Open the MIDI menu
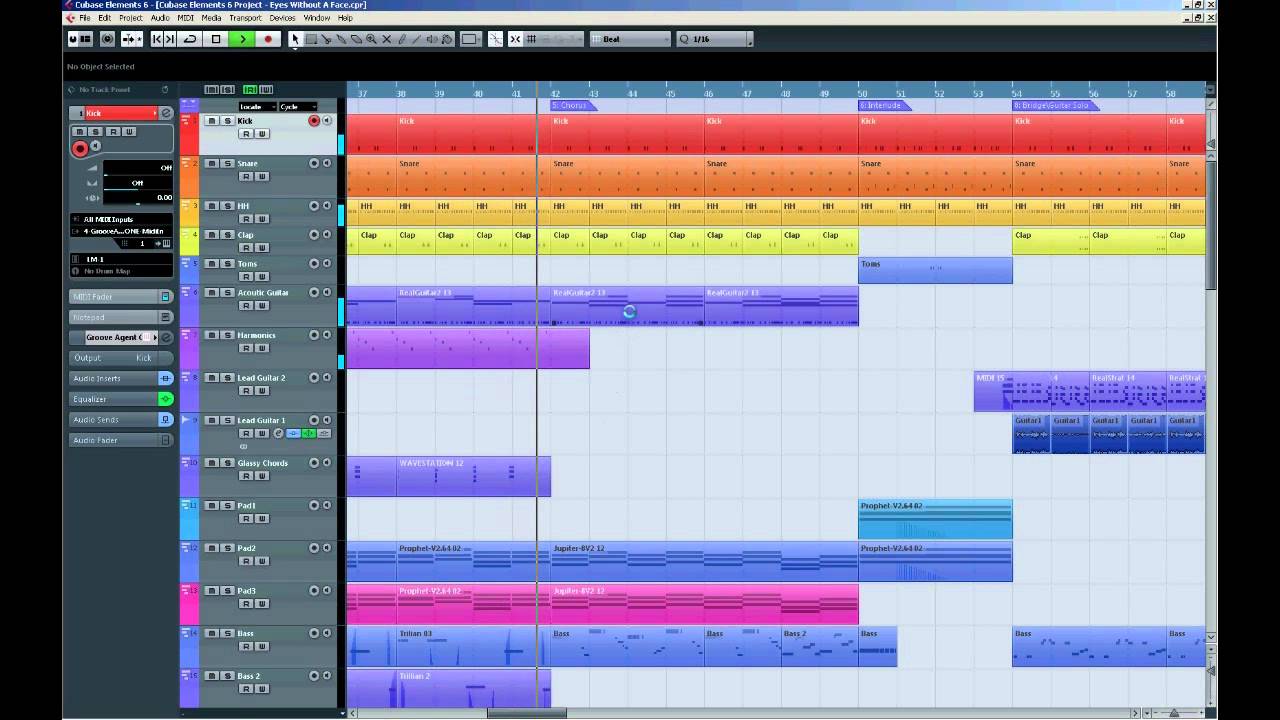The image size is (1280, 720). pos(186,18)
